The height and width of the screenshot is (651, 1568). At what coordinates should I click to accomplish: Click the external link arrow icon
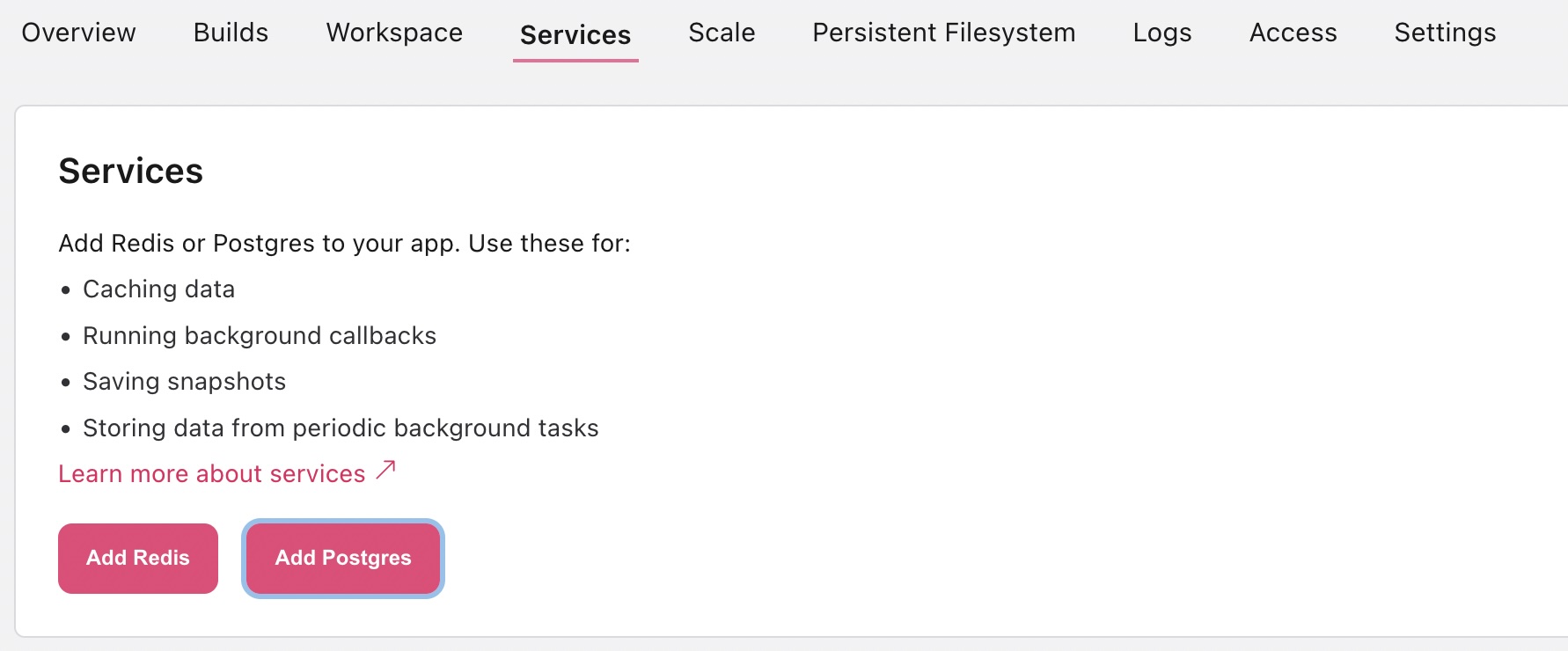385,472
